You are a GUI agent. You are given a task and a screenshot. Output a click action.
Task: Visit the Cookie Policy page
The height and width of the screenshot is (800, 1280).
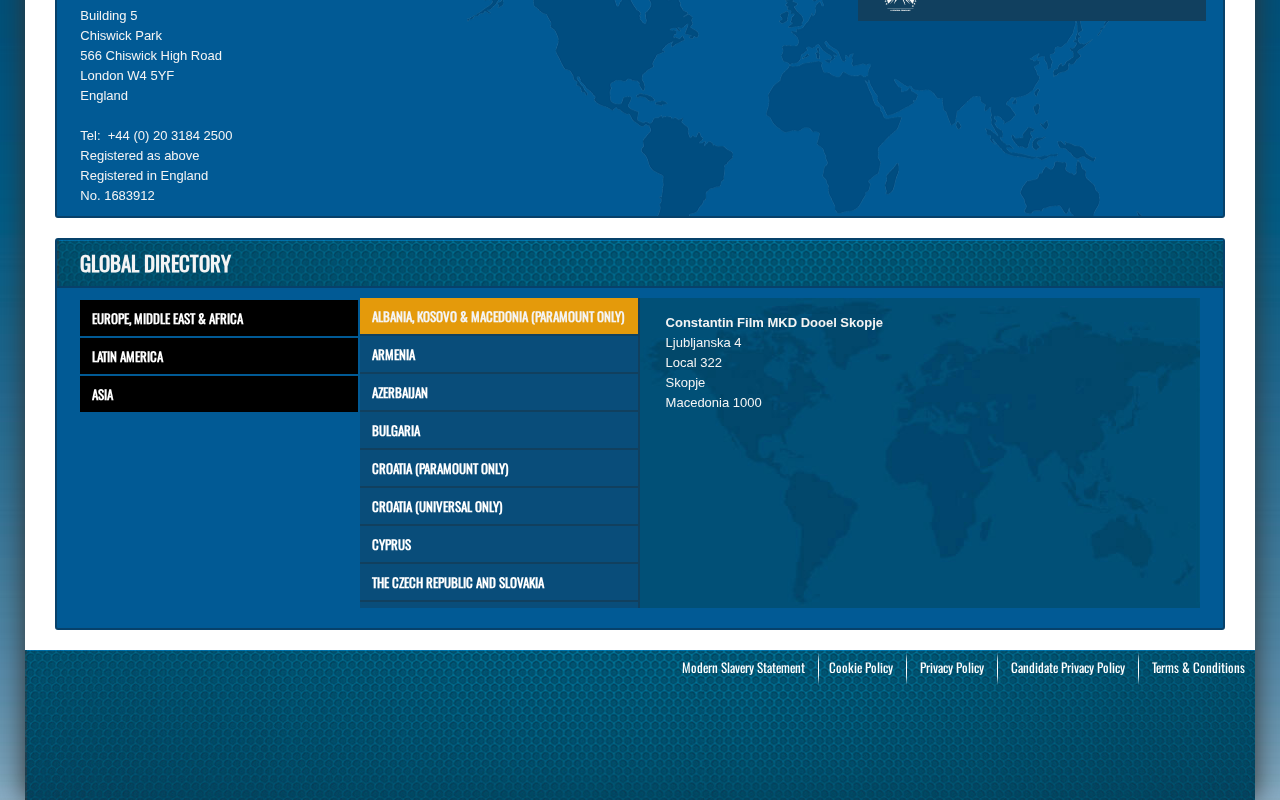tap(861, 667)
